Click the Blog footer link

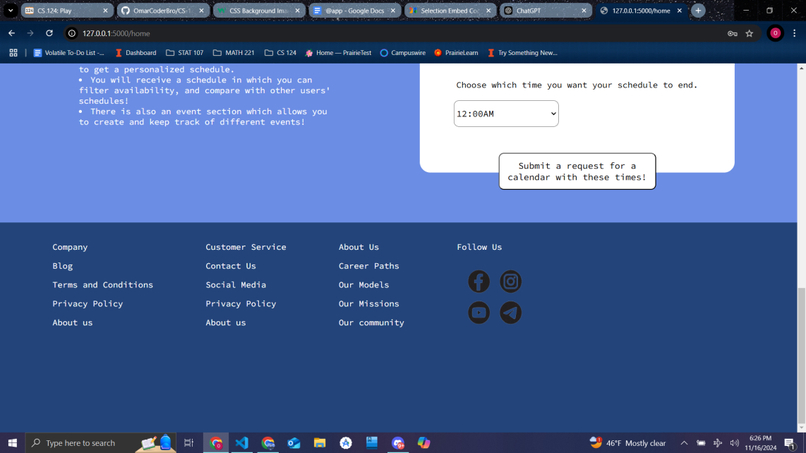click(62, 266)
